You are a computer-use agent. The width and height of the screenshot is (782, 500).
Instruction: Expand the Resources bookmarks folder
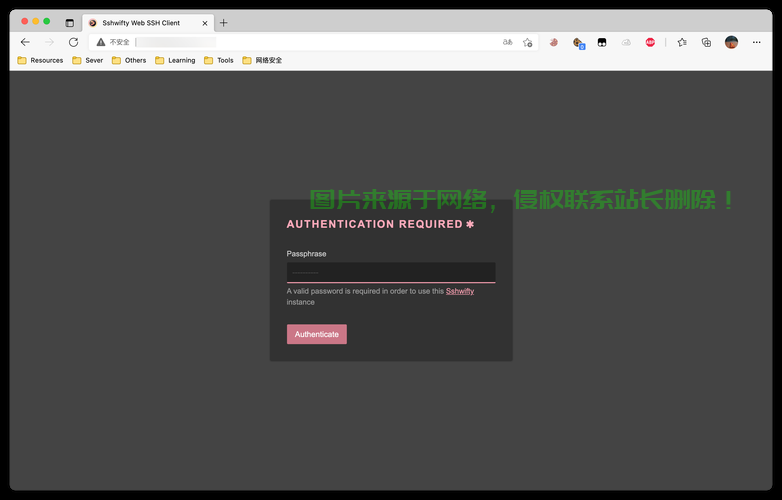click(x=40, y=60)
